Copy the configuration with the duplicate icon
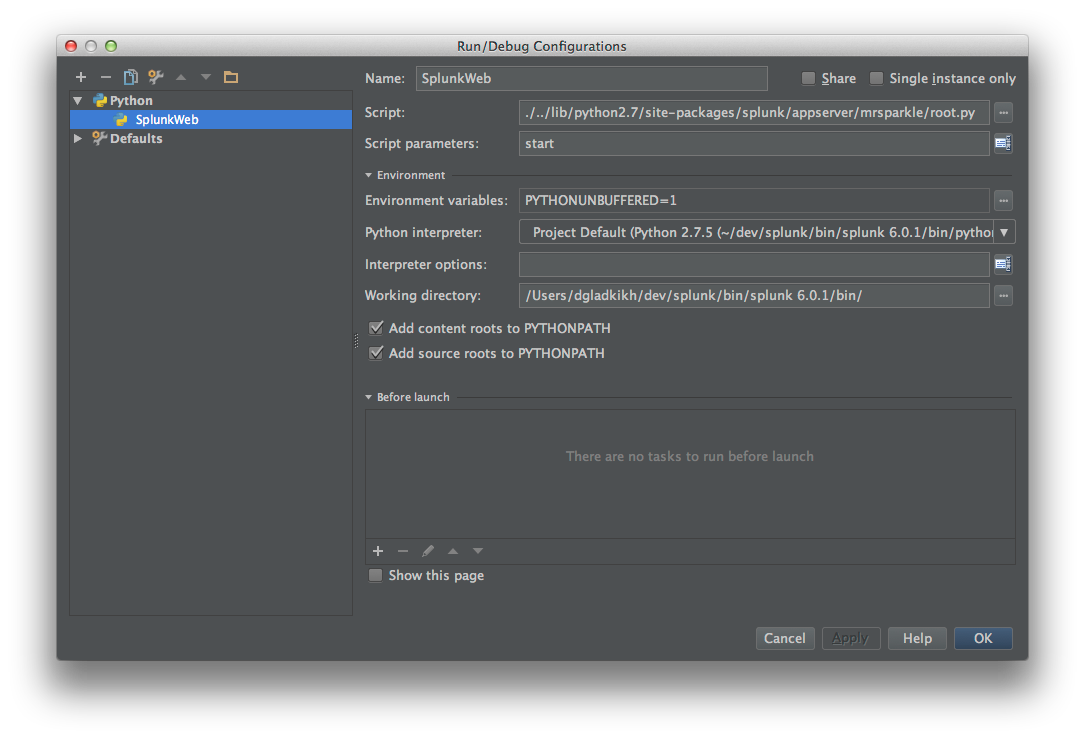 tap(131, 77)
